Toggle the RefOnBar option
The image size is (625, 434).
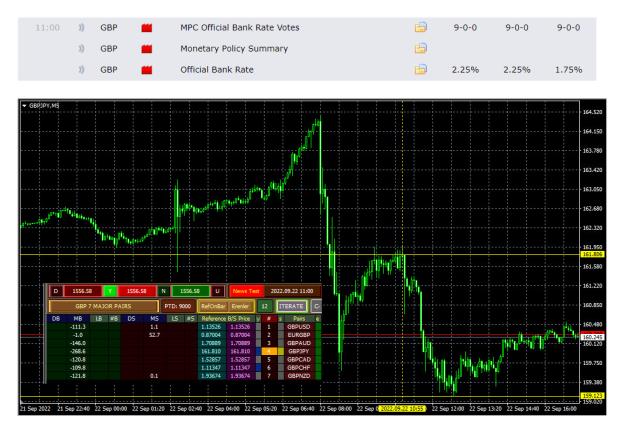[x=213, y=306]
